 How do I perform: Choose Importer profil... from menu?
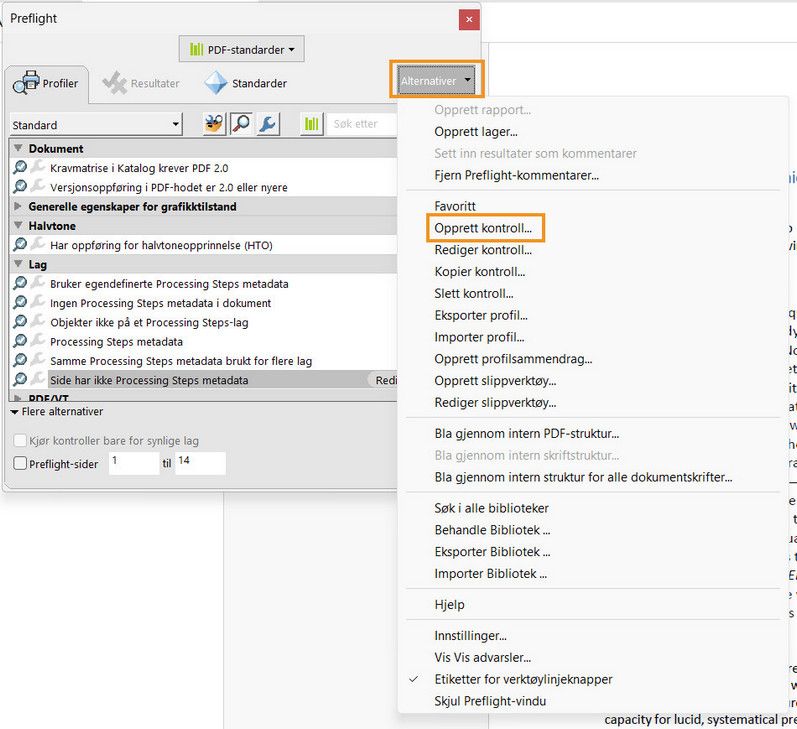[x=479, y=337]
